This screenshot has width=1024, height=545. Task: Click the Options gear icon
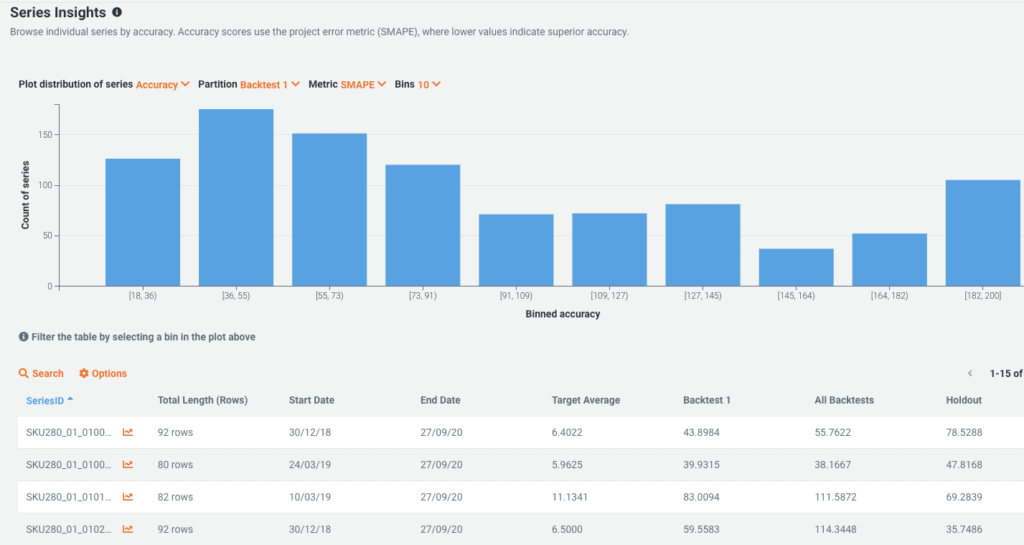84,374
